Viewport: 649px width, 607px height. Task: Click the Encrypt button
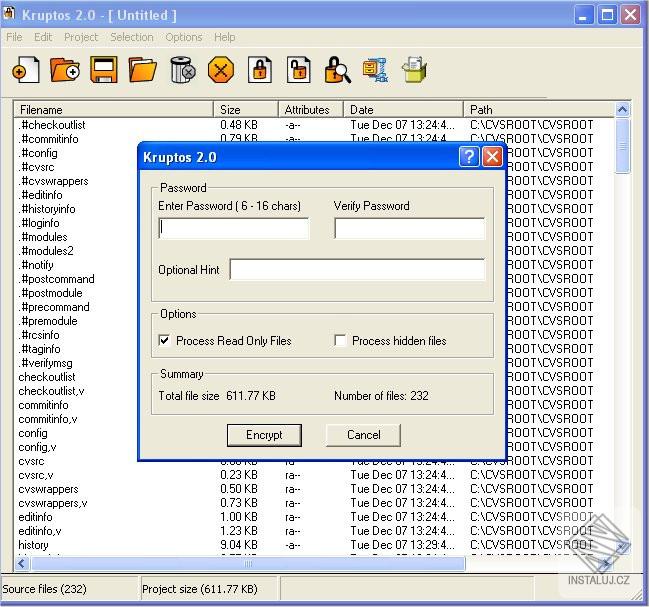[x=264, y=435]
